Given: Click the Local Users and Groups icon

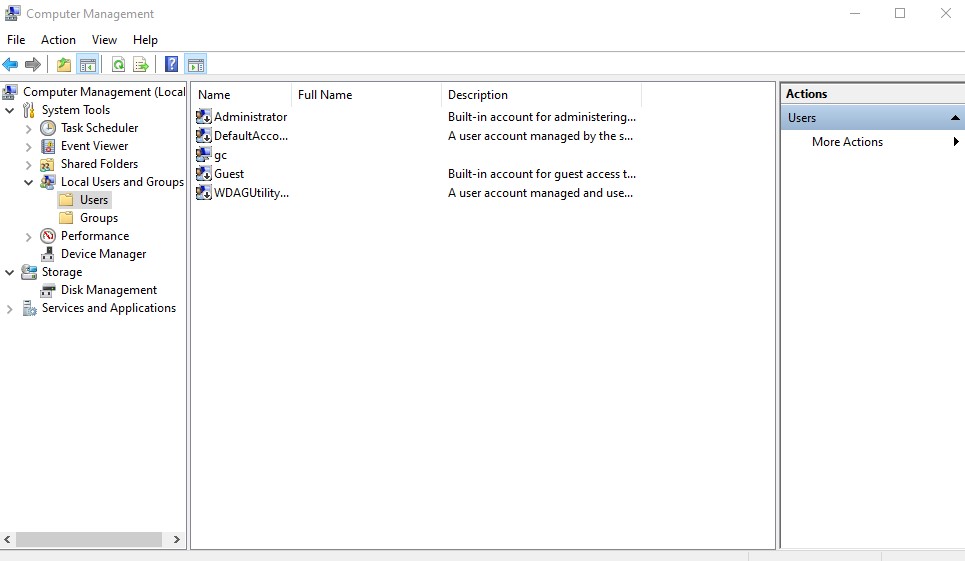Looking at the screenshot, I should 47,182.
